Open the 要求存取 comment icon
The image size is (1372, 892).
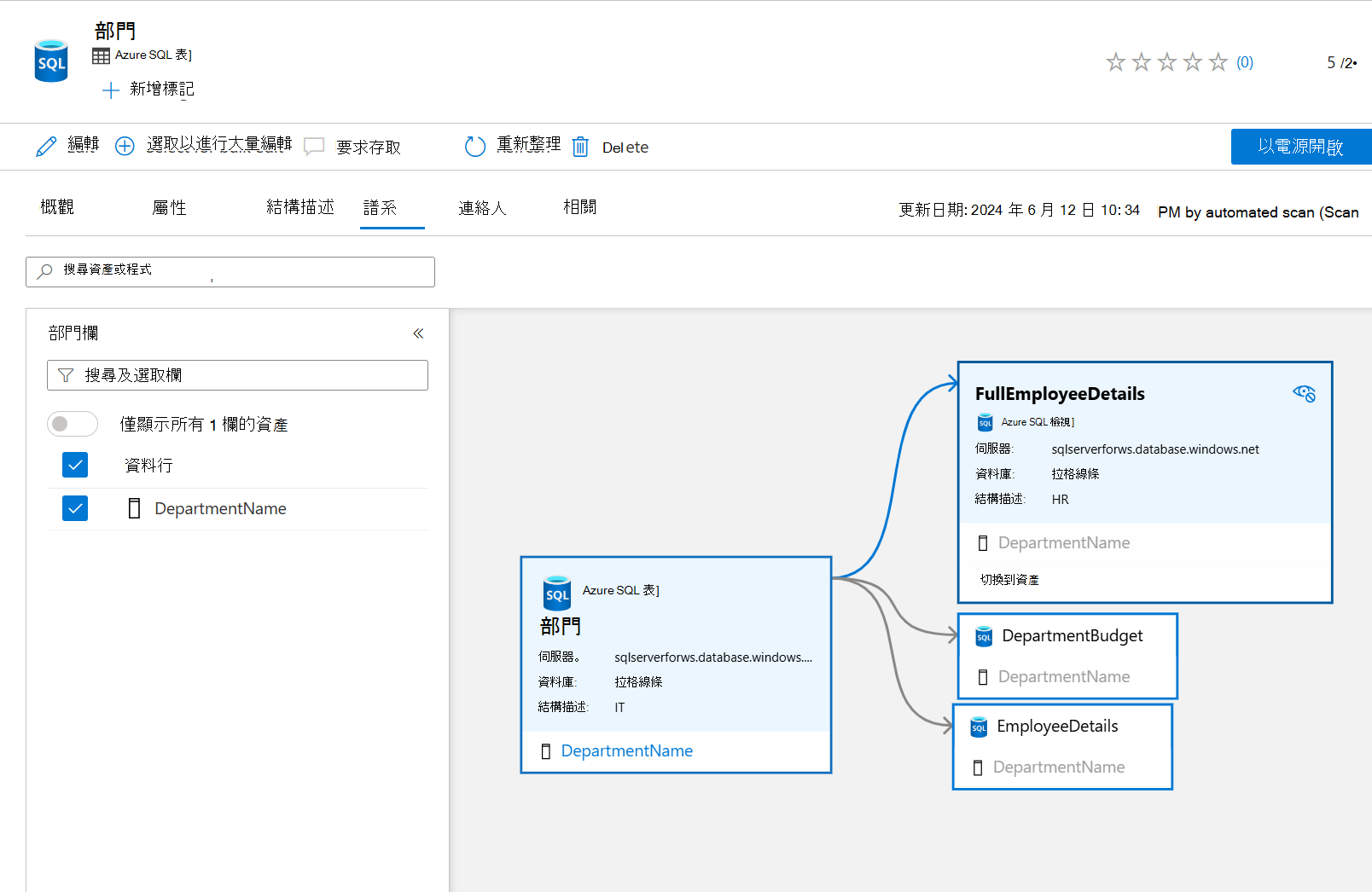tap(315, 146)
